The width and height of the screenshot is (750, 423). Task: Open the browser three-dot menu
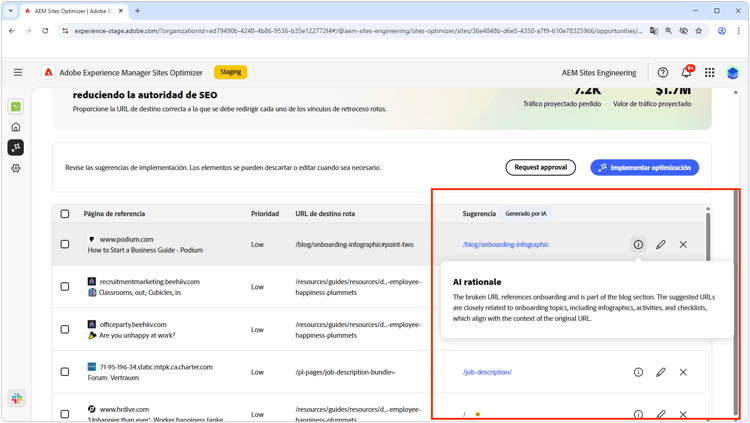pos(739,31)
